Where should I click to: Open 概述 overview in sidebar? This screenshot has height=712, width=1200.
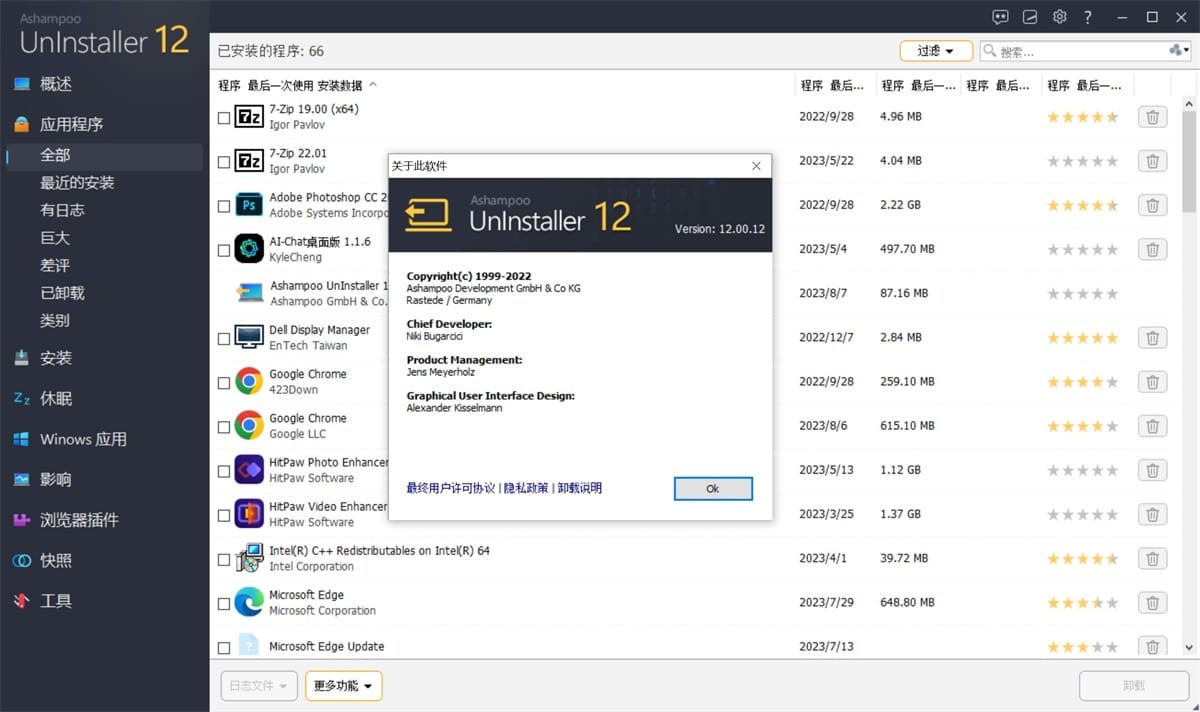(56, 84)
